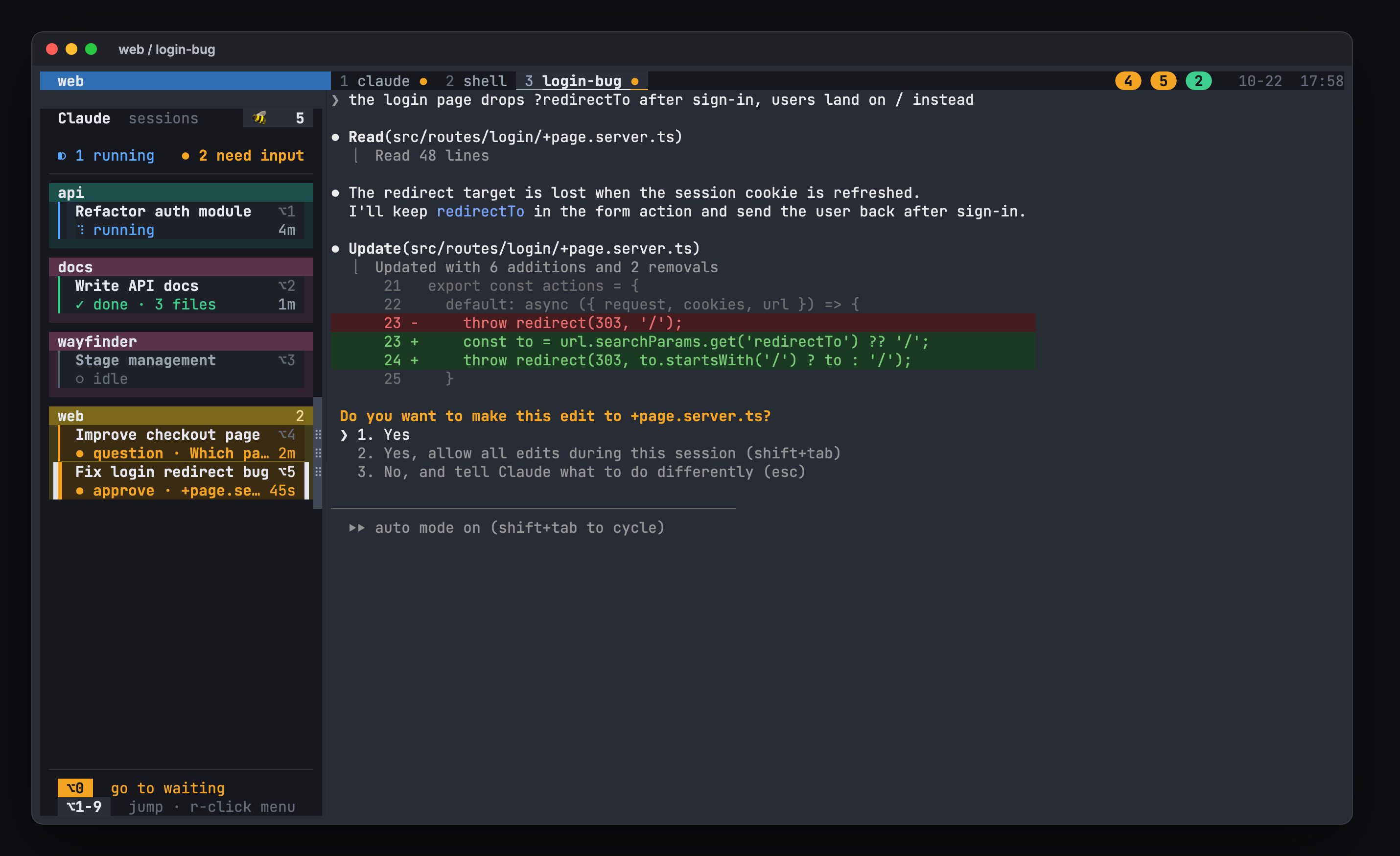Open the Refactor auth module session
The width and height of the screenshot is (1400, 856).
(182, 220)
